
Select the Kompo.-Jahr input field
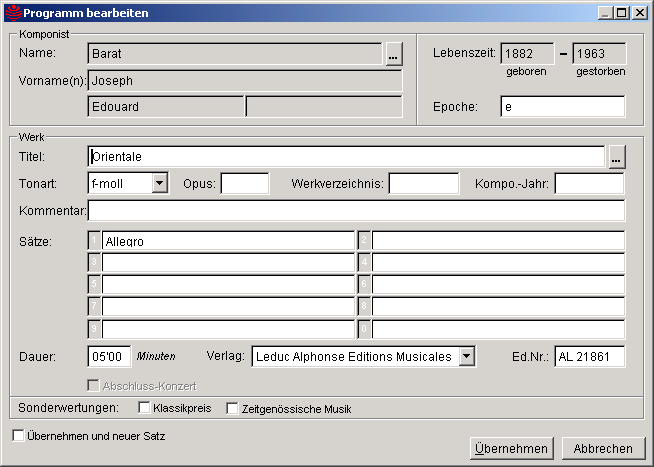[589, 184]
